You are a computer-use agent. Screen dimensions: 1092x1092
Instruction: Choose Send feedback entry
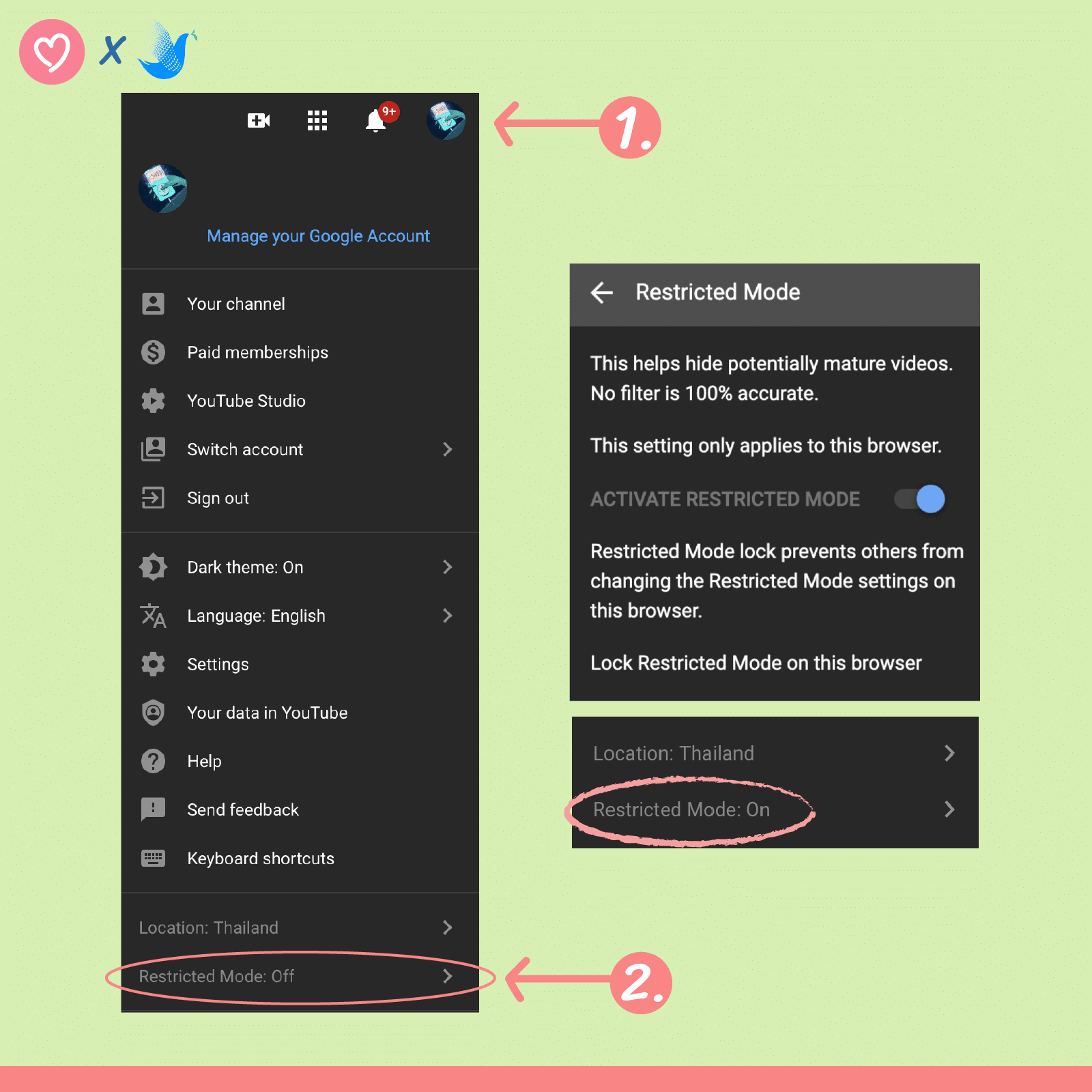tap(300, 809)
